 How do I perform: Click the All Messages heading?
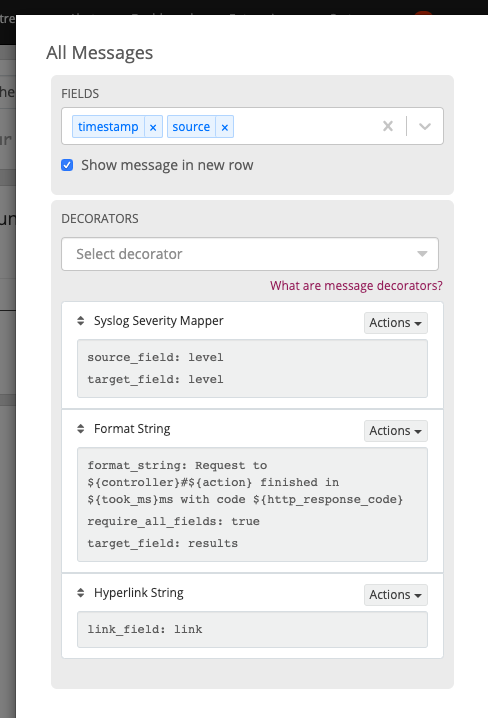tap(99, 53)
